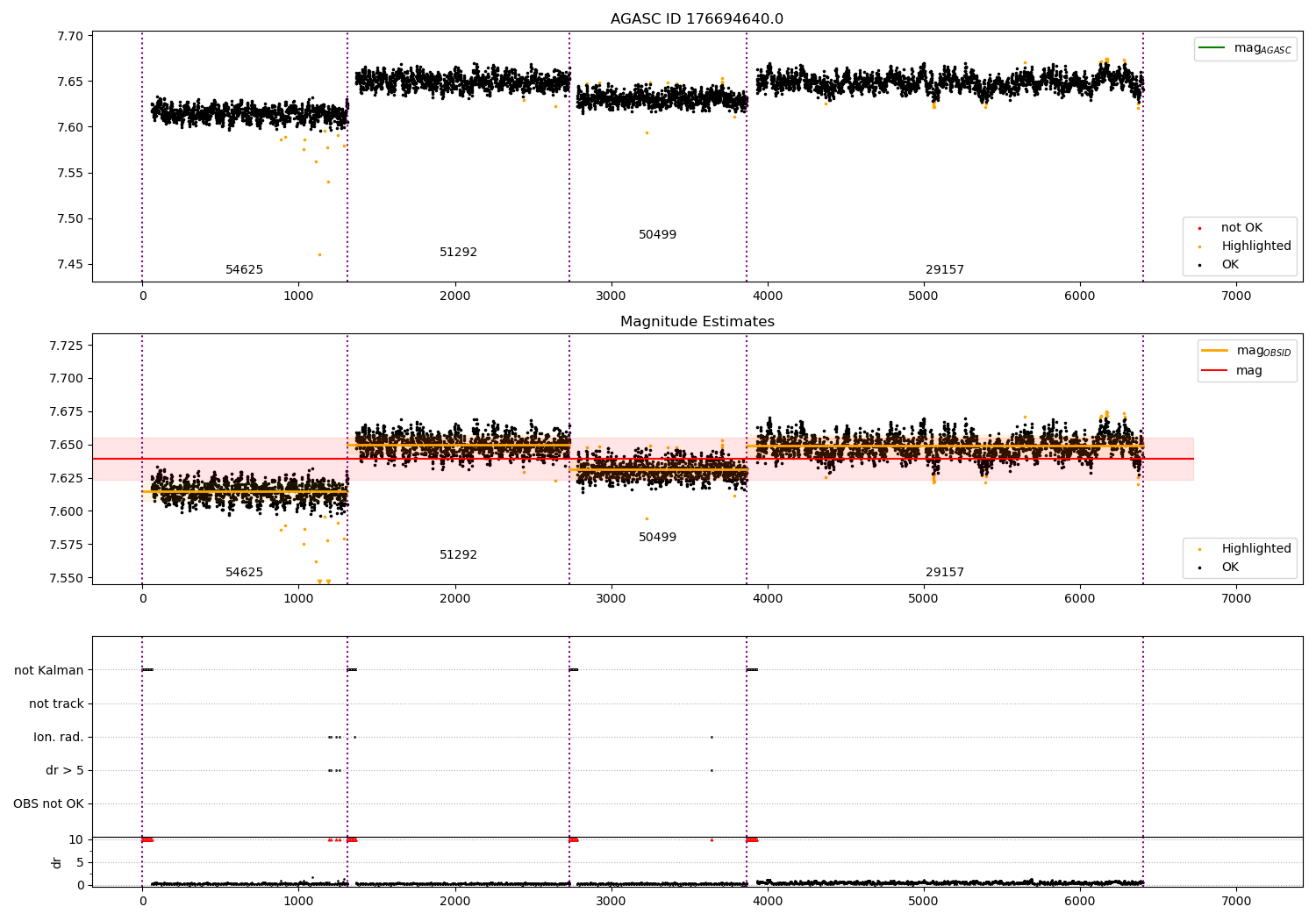Click OBSID label 29157 in the top plot
The height and width of the screenshot is (921, 1316).
(x=944, y=270)
